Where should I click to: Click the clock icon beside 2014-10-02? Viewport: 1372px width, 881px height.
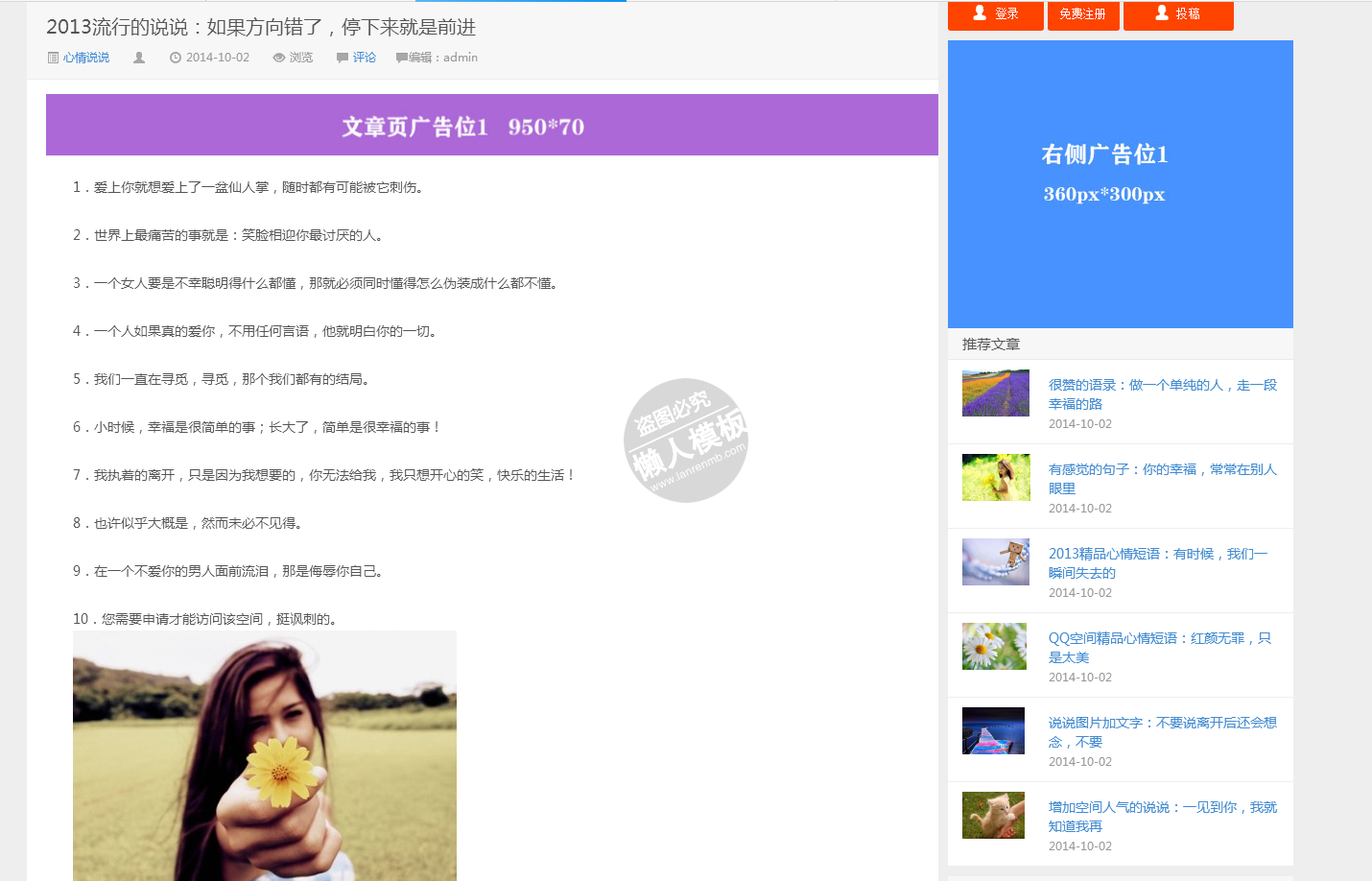(x=176, y=58)
